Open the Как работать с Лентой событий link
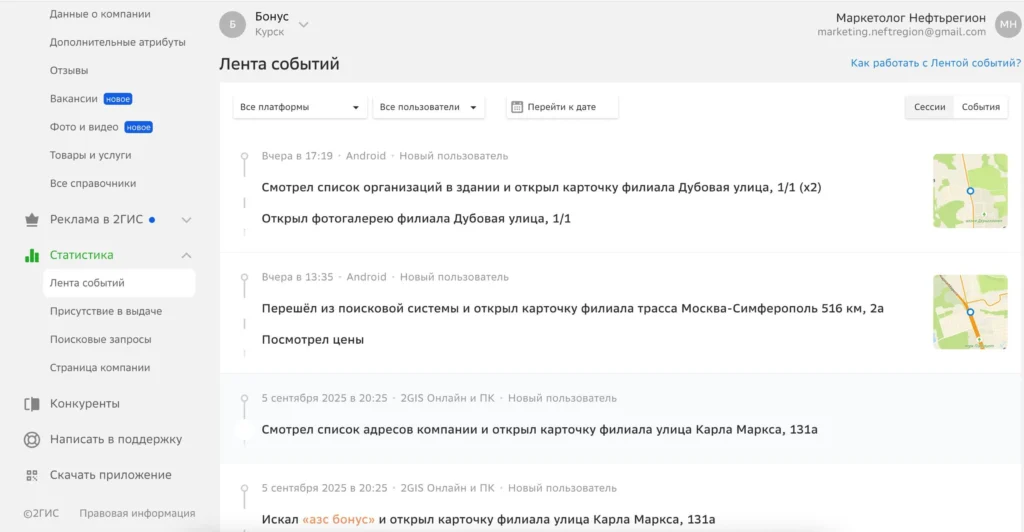The height and width of the screenshot is (532, 1024). (x=935, y=63)
